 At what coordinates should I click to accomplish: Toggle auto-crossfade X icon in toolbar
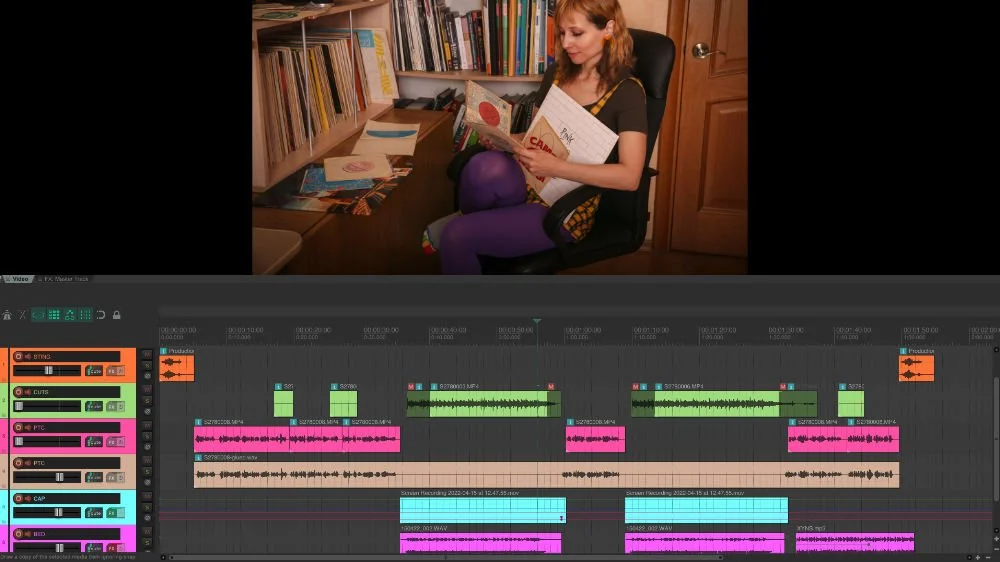[x=22, y=314]
